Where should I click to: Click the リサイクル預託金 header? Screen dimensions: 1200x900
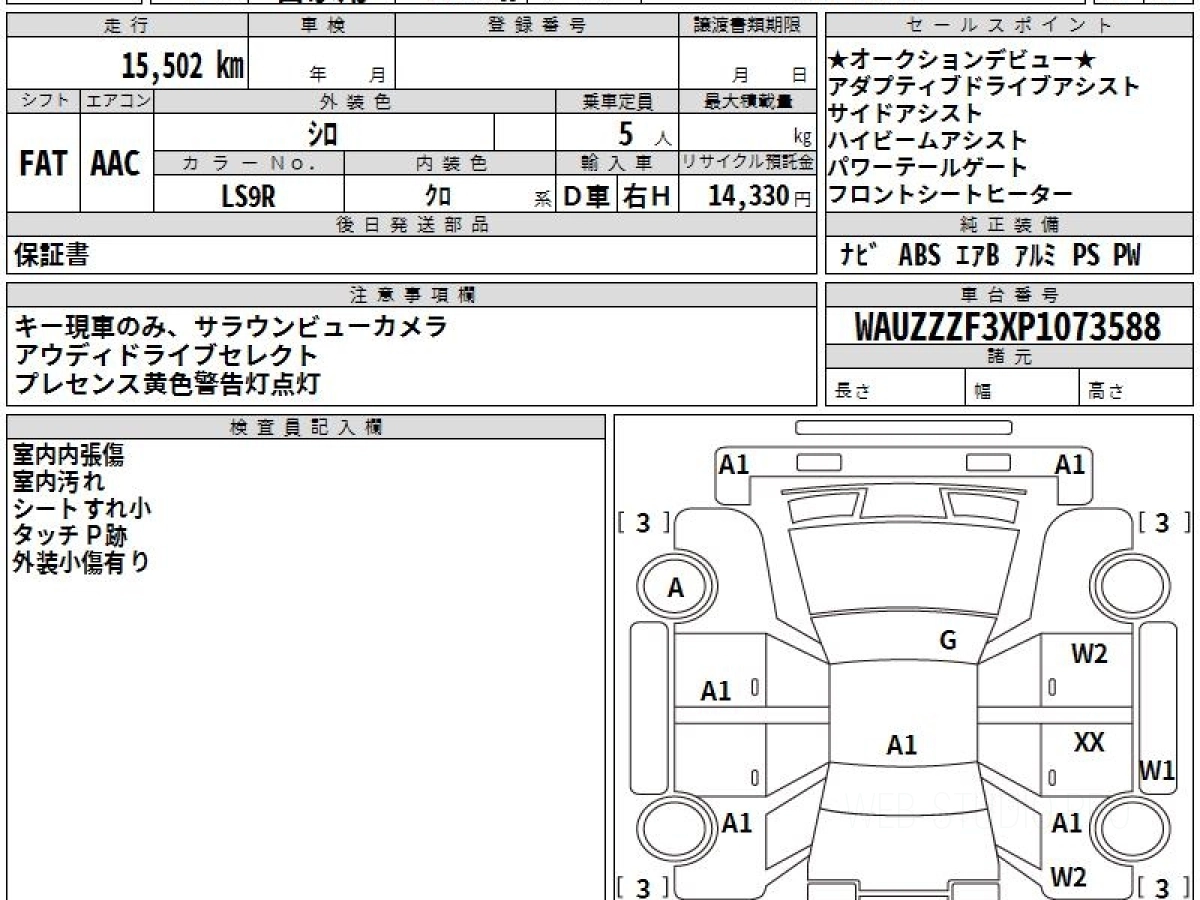[748, 164]
